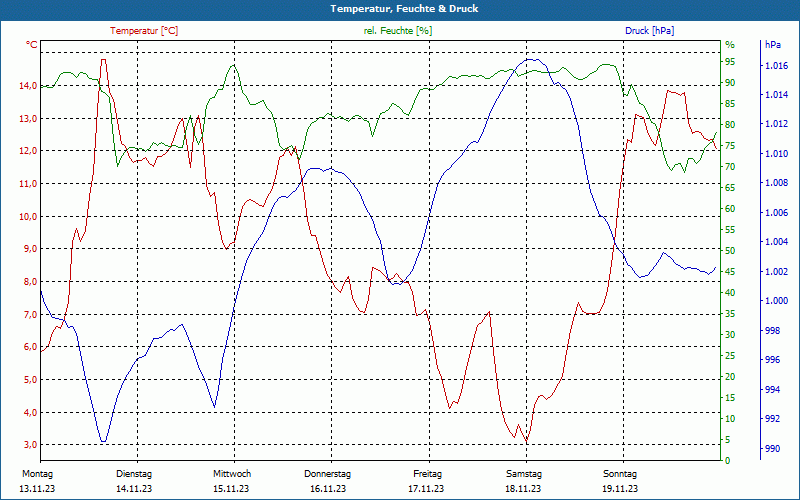Select the red 'Temperatur [°C]' legend label

(144, 31)
